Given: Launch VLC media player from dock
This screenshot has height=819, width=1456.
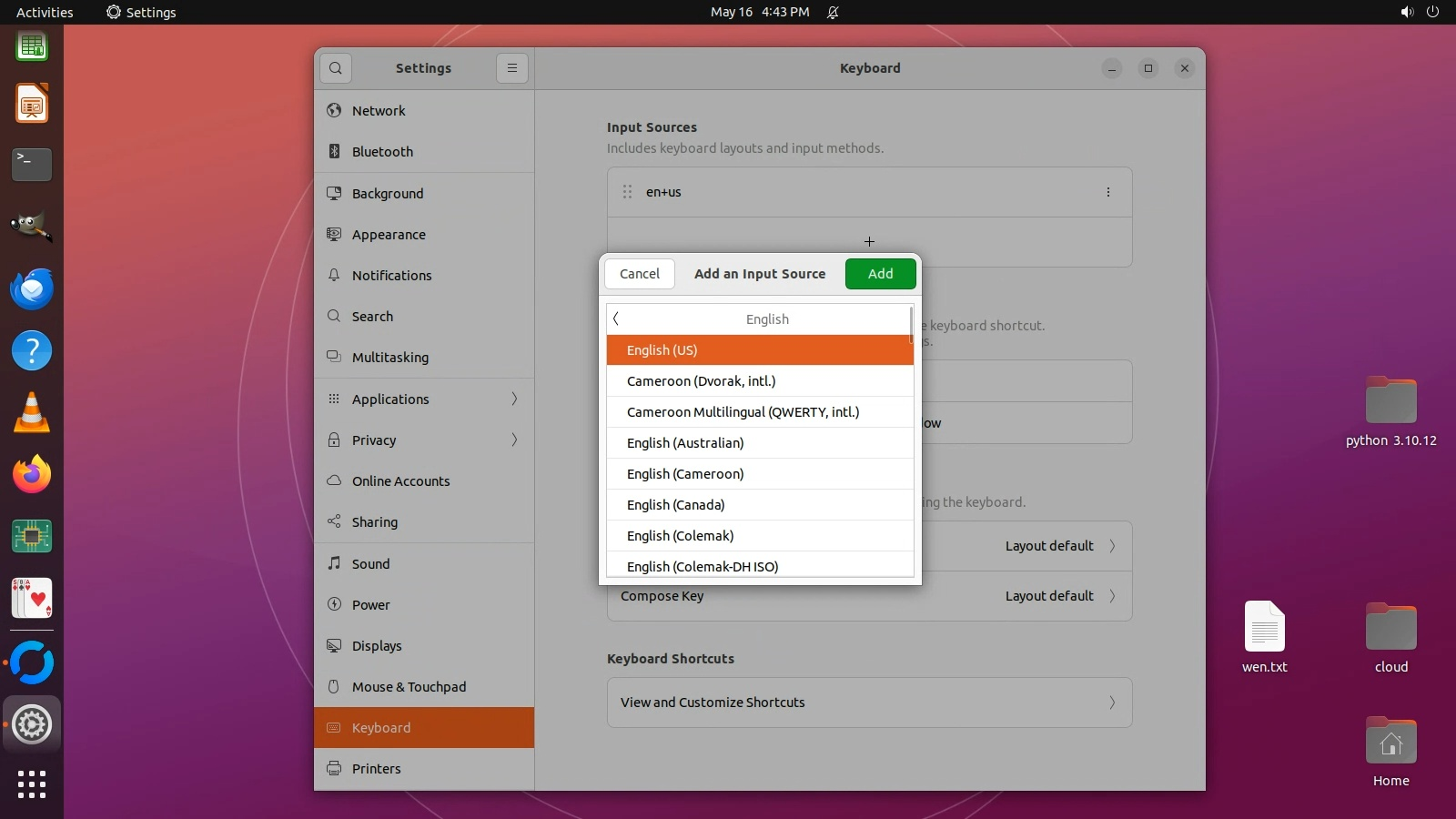Looking at the screenshot, I should tap(32, 413).
